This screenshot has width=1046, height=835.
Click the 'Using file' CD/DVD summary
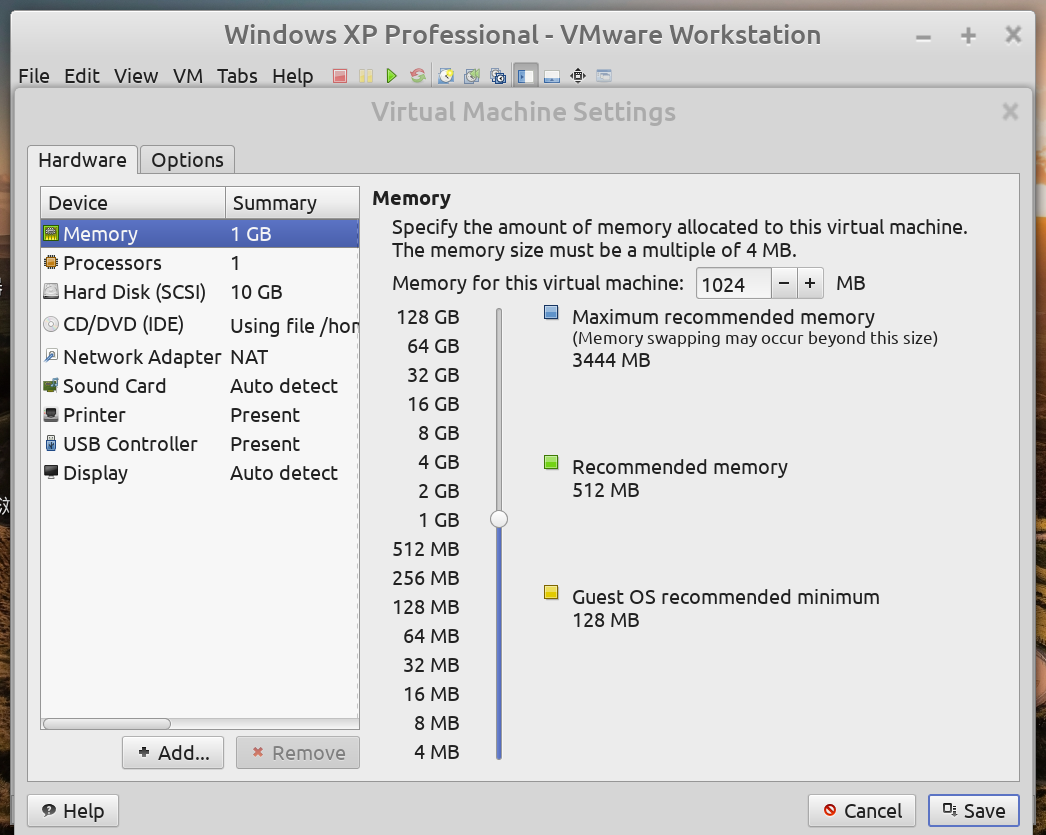tap(294, 326)
